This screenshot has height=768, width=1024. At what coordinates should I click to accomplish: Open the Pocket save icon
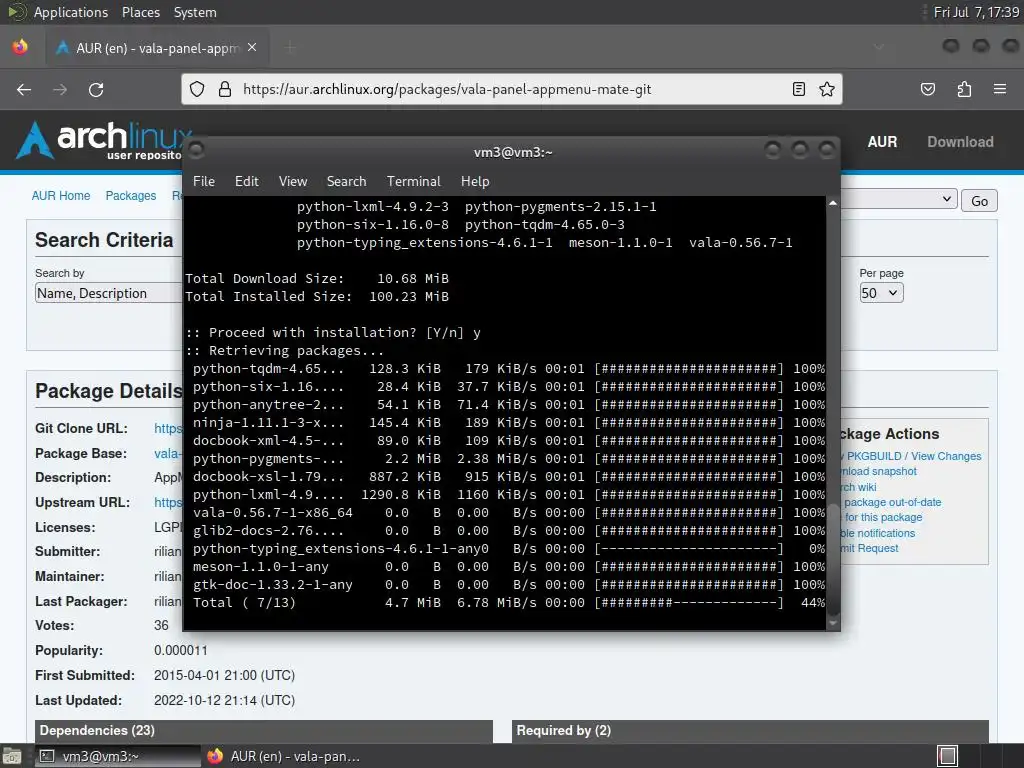pyautogui.click(x=928, y=89)
